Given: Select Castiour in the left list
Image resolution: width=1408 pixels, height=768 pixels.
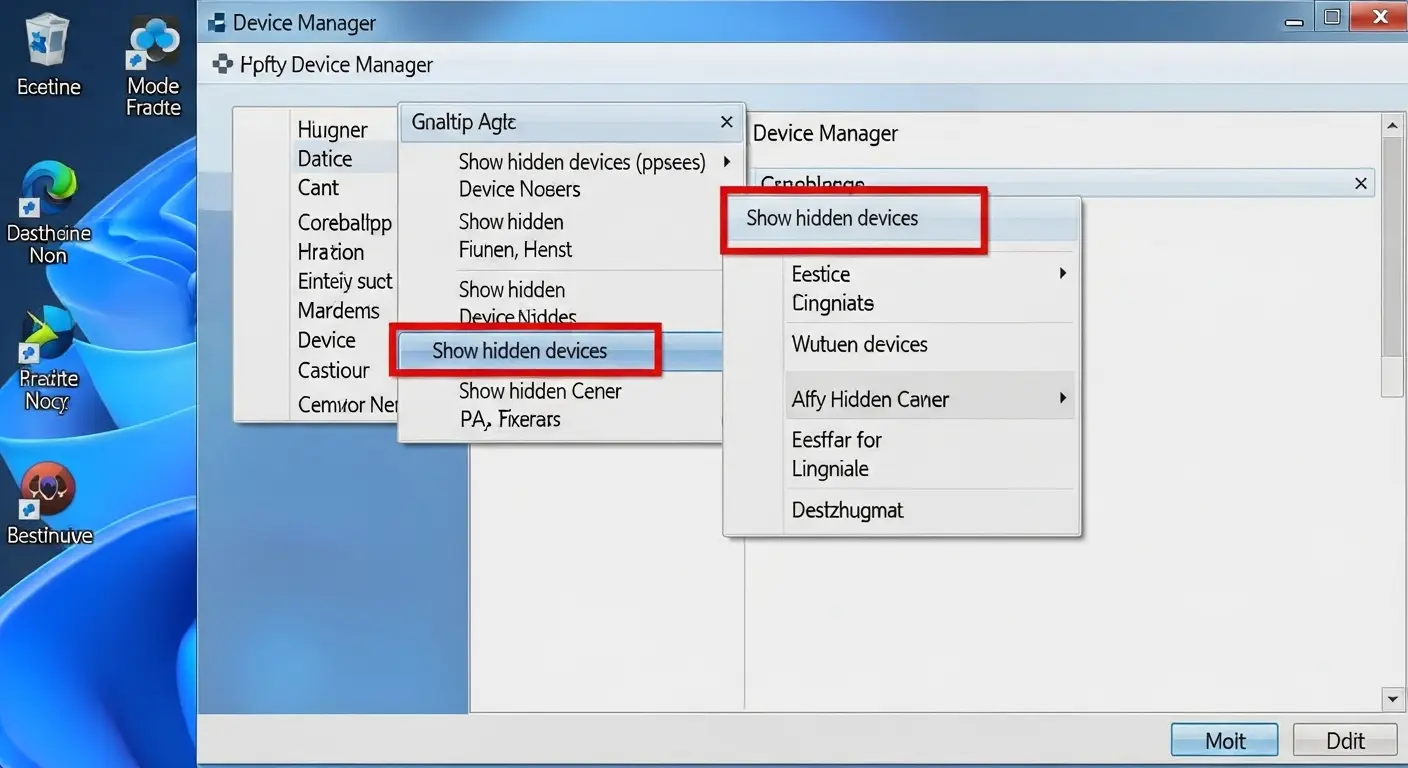Looking at the screenshot, I should click(x=334, y=370).
